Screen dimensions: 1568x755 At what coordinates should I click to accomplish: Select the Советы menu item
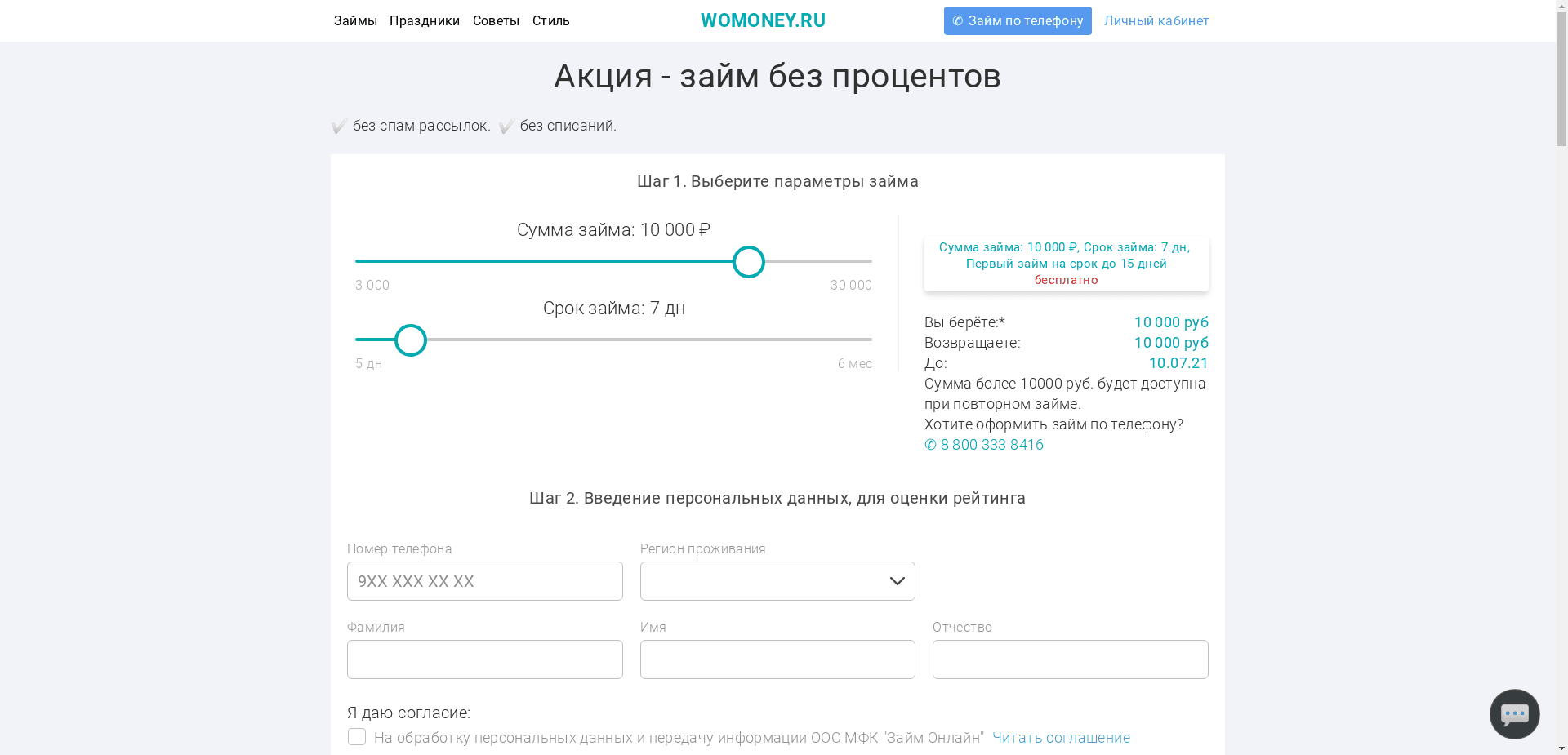pyautogui.click(x=496, y=20)
